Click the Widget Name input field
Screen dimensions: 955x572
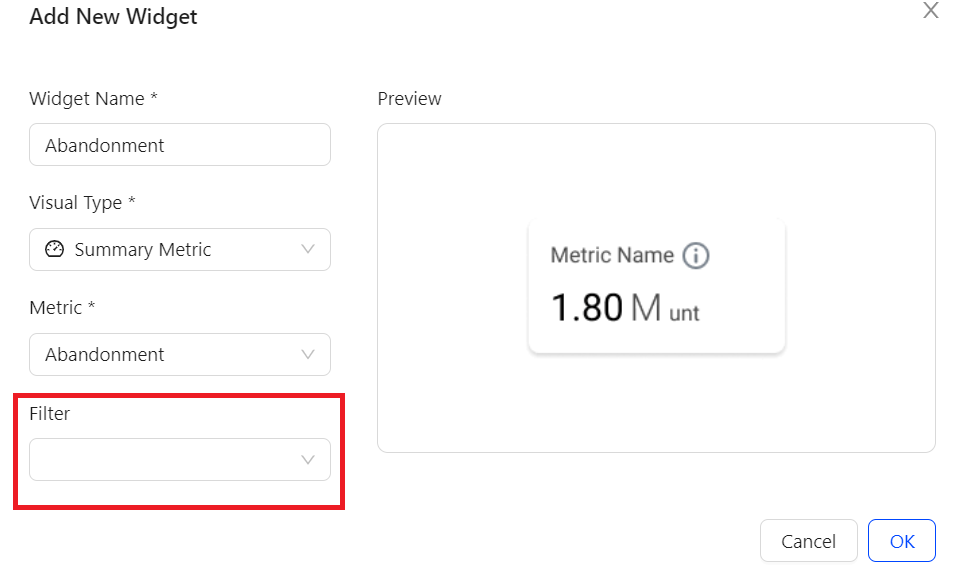pos(180,145)
